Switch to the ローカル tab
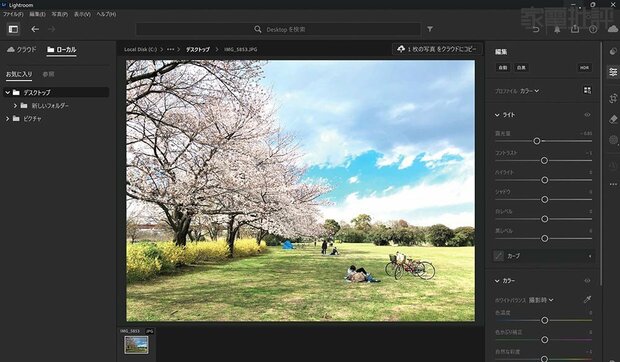 [62, 49]
